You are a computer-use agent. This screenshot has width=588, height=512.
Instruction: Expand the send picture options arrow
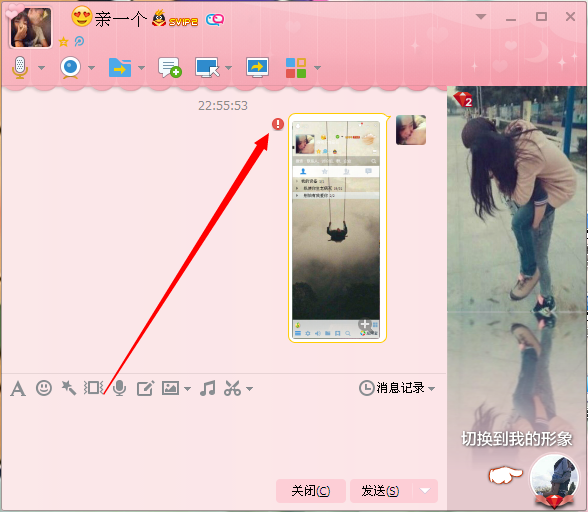click(x=187, y=389)
